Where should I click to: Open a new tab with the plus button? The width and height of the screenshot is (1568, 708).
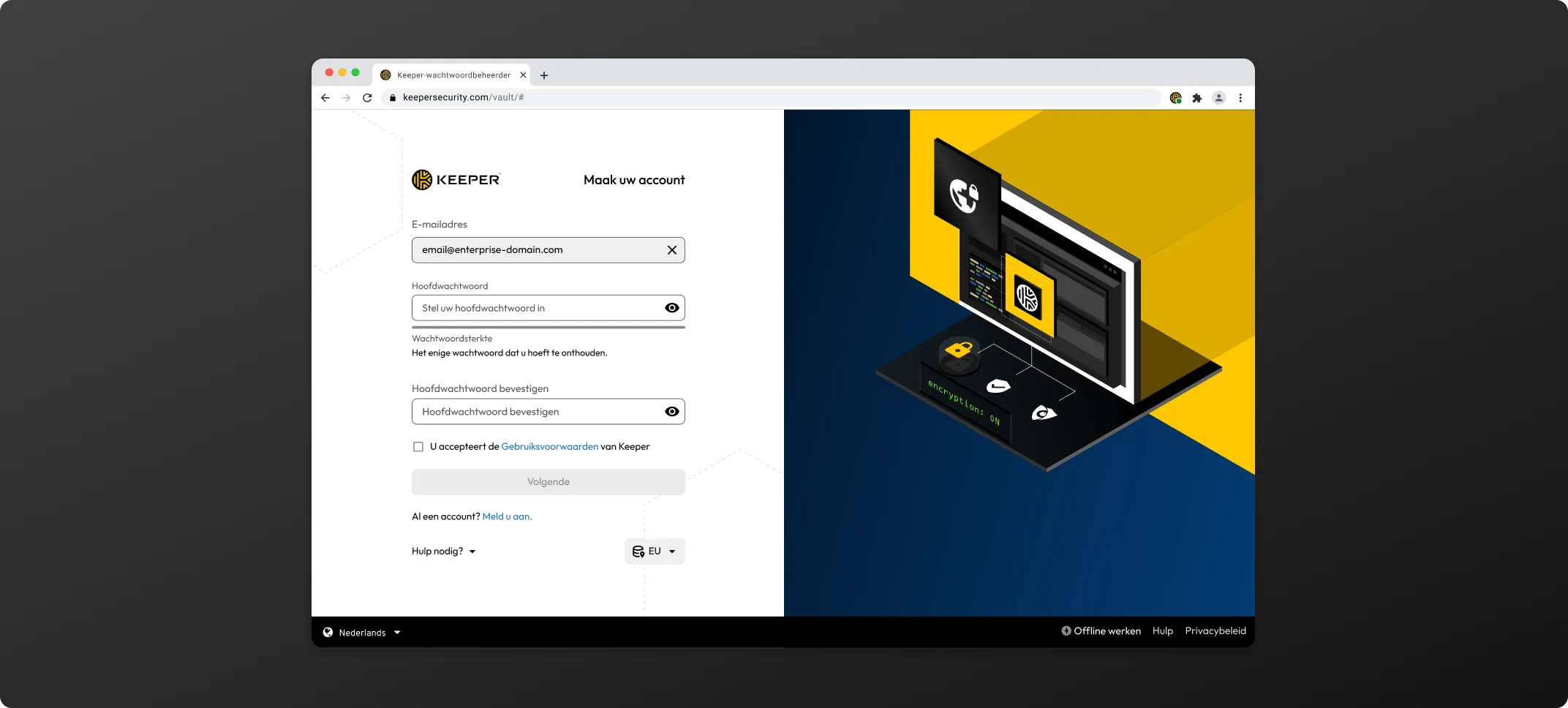(x=544, y=75)
